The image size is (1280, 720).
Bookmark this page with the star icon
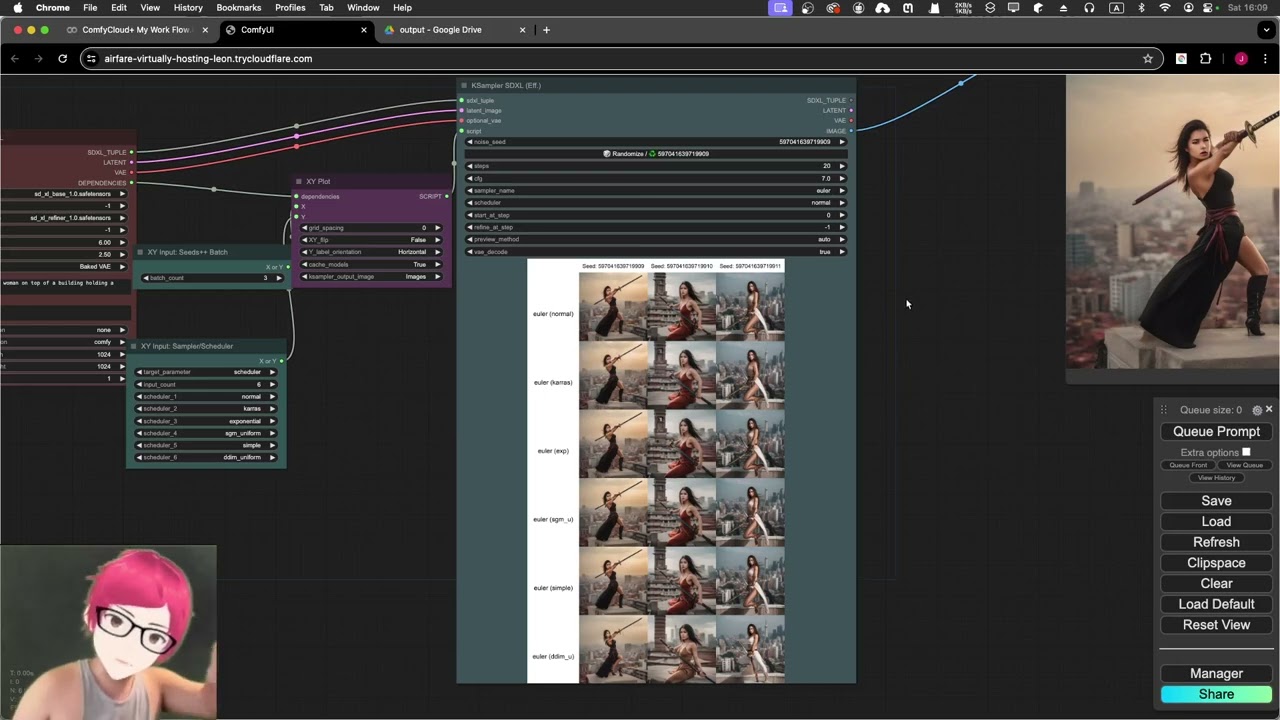1148,59
